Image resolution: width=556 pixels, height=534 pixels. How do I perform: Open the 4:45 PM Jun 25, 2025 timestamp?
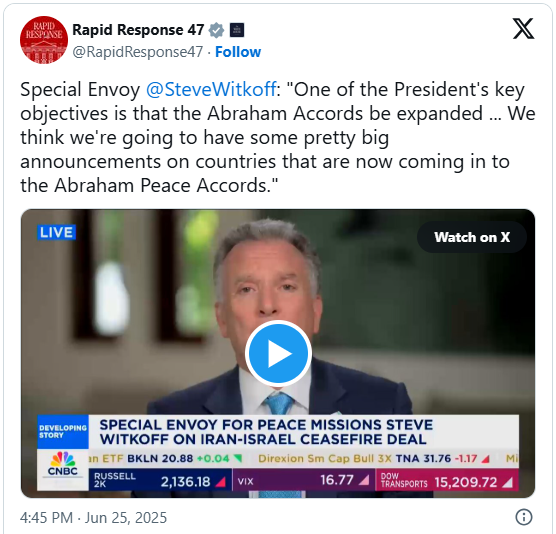[x=93, y=518]
